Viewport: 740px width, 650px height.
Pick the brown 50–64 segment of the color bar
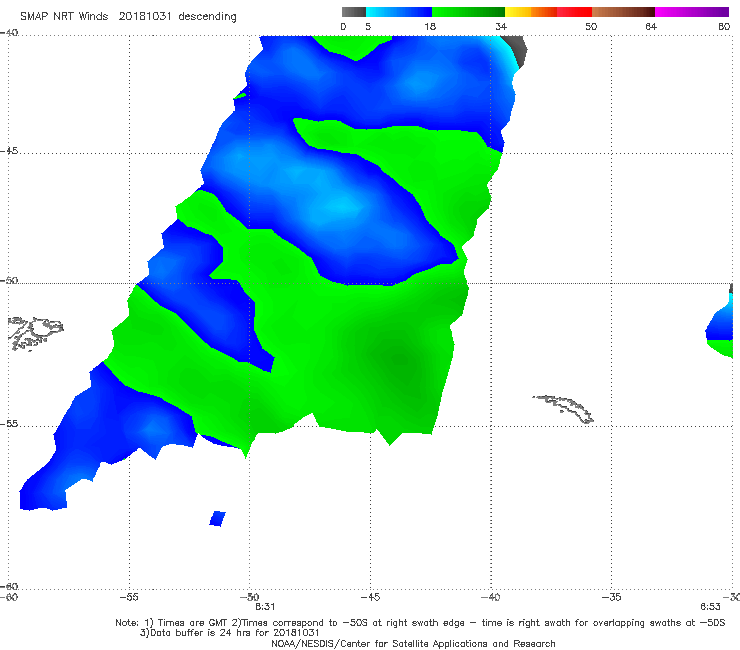pos(623,12)
